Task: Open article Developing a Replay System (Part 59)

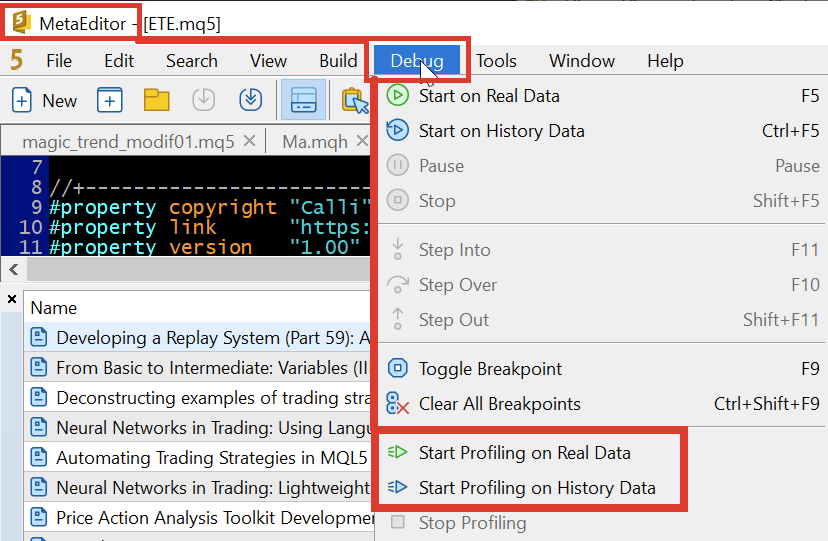Action: click(x=199, y=338)
